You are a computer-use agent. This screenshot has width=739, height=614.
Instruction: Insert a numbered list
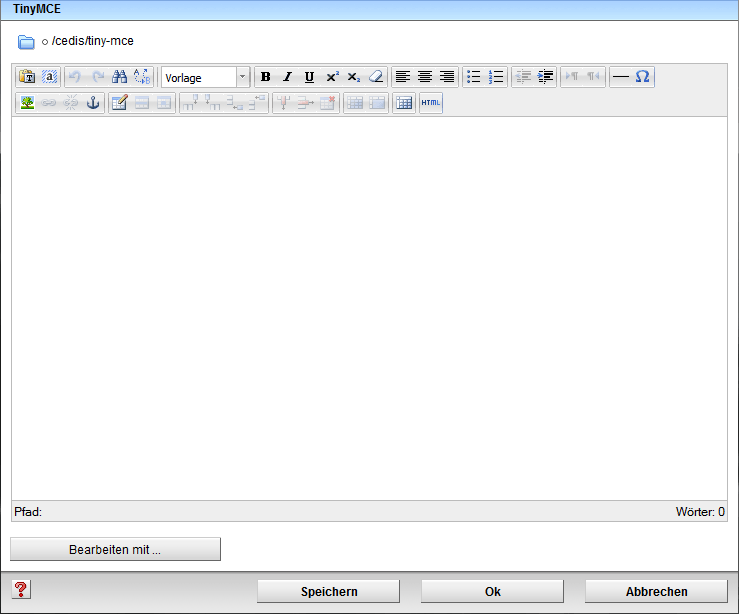(x=496, y=77)
